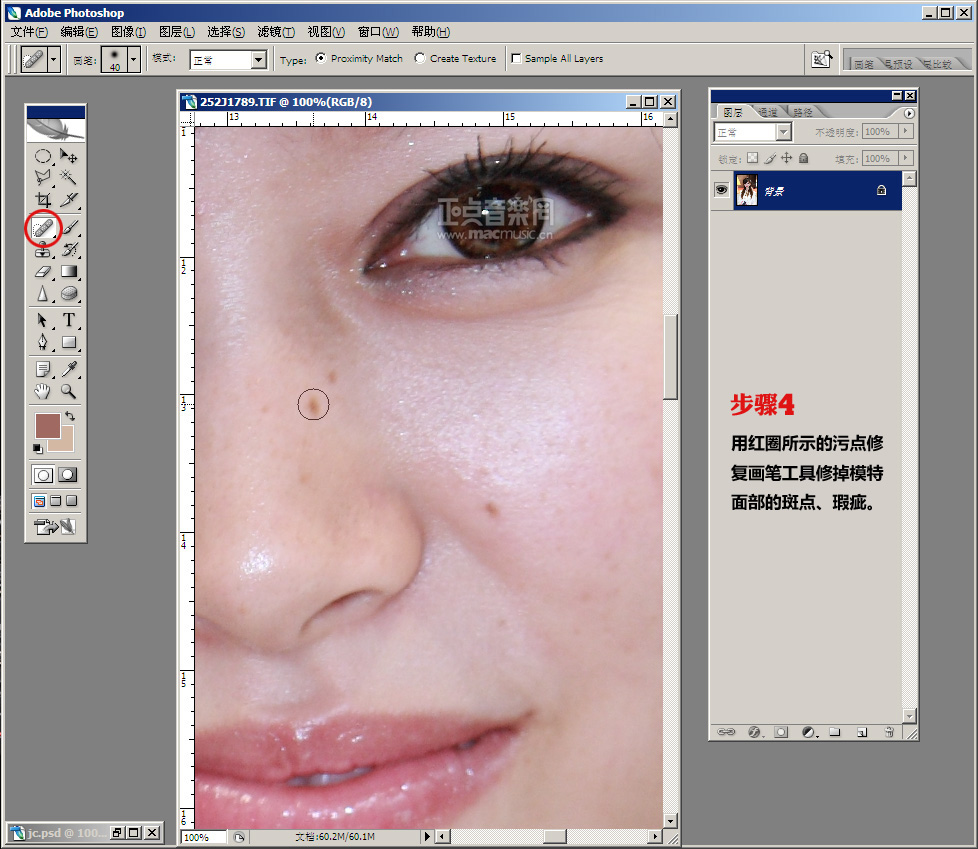Select the Type tool

pos(69,320)
